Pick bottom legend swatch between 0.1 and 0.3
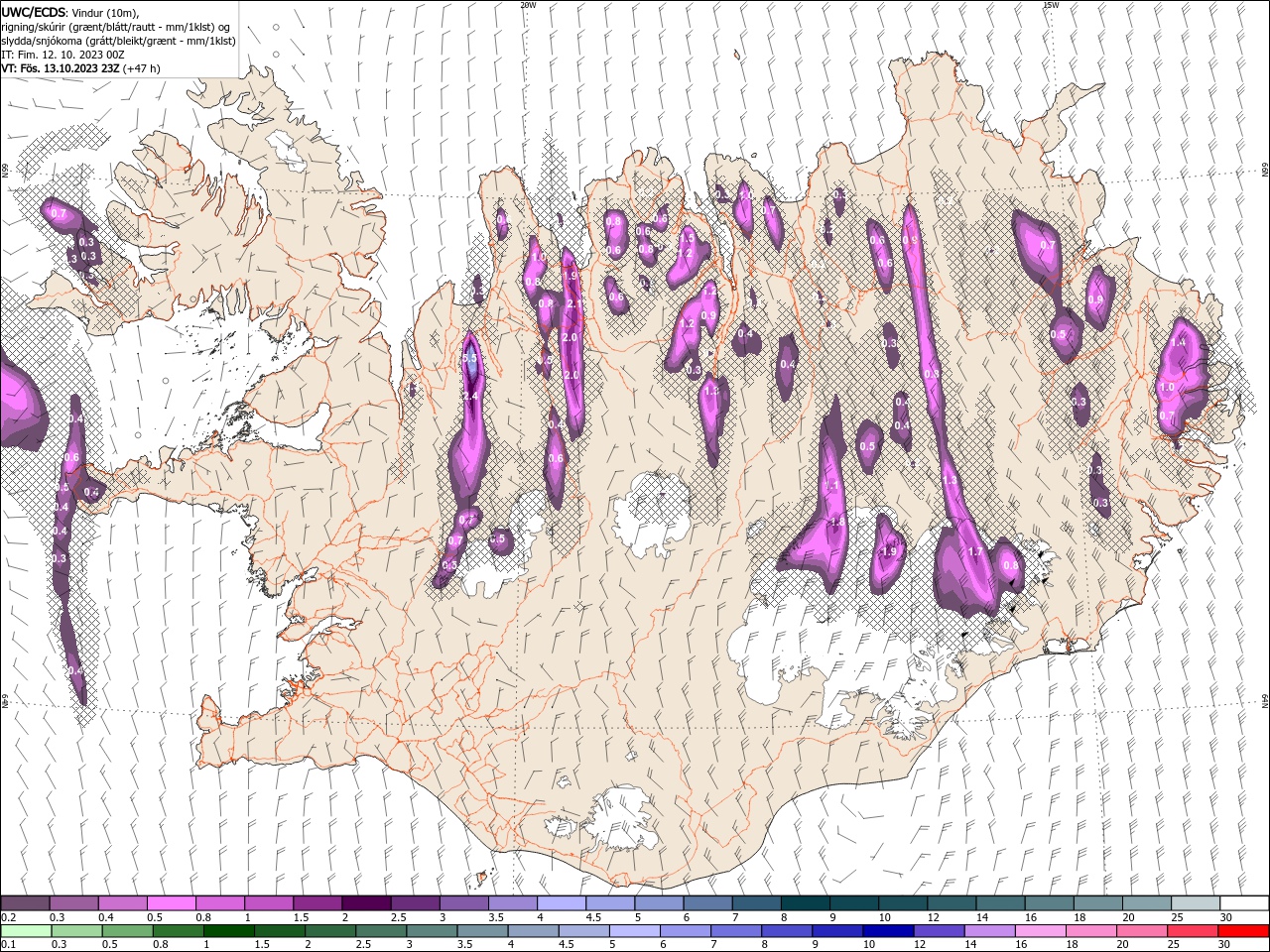 26,931
